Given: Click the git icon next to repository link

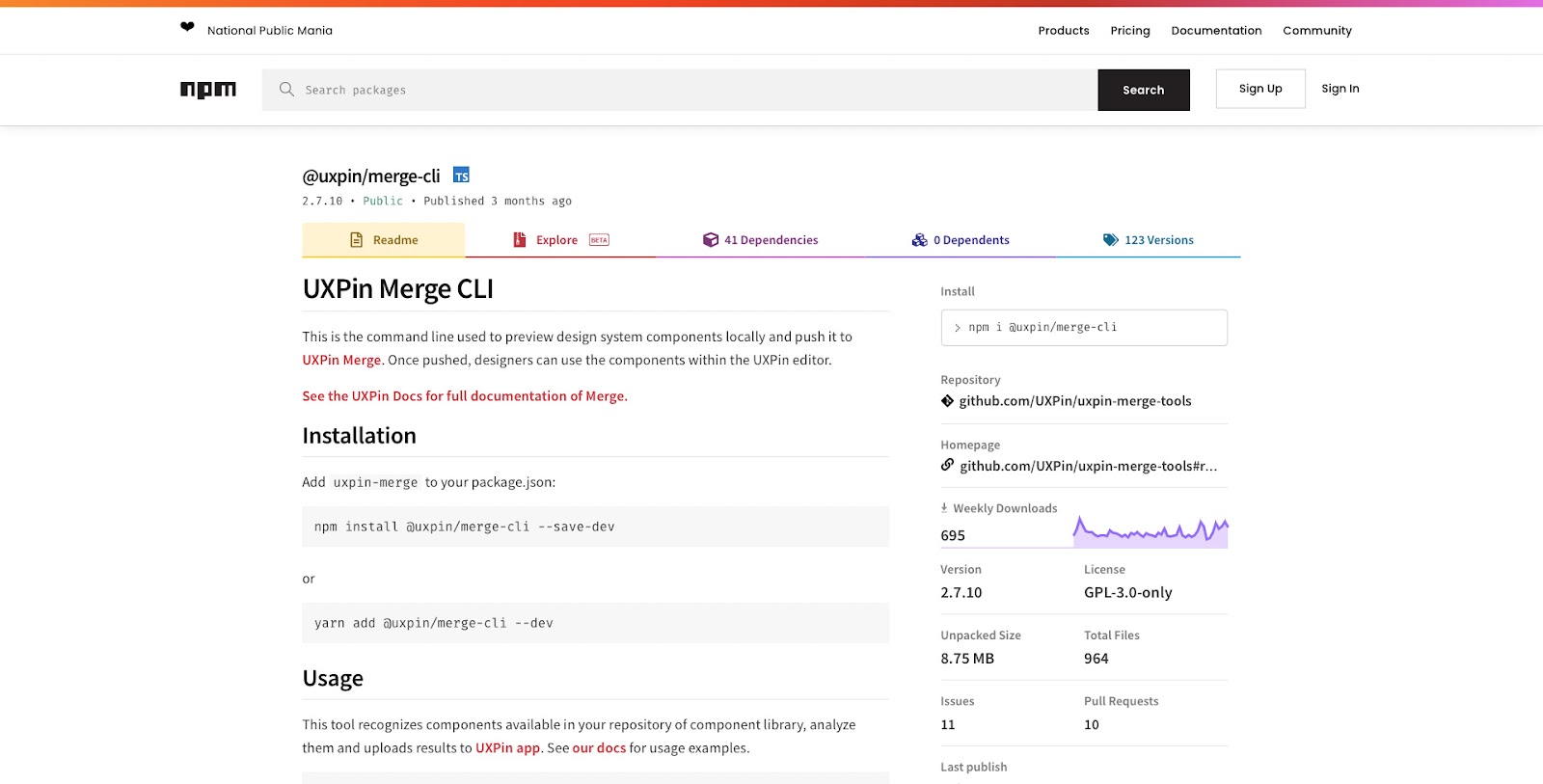Looking at the screenshot, I should pyautogui.click(x=947, y=401).
